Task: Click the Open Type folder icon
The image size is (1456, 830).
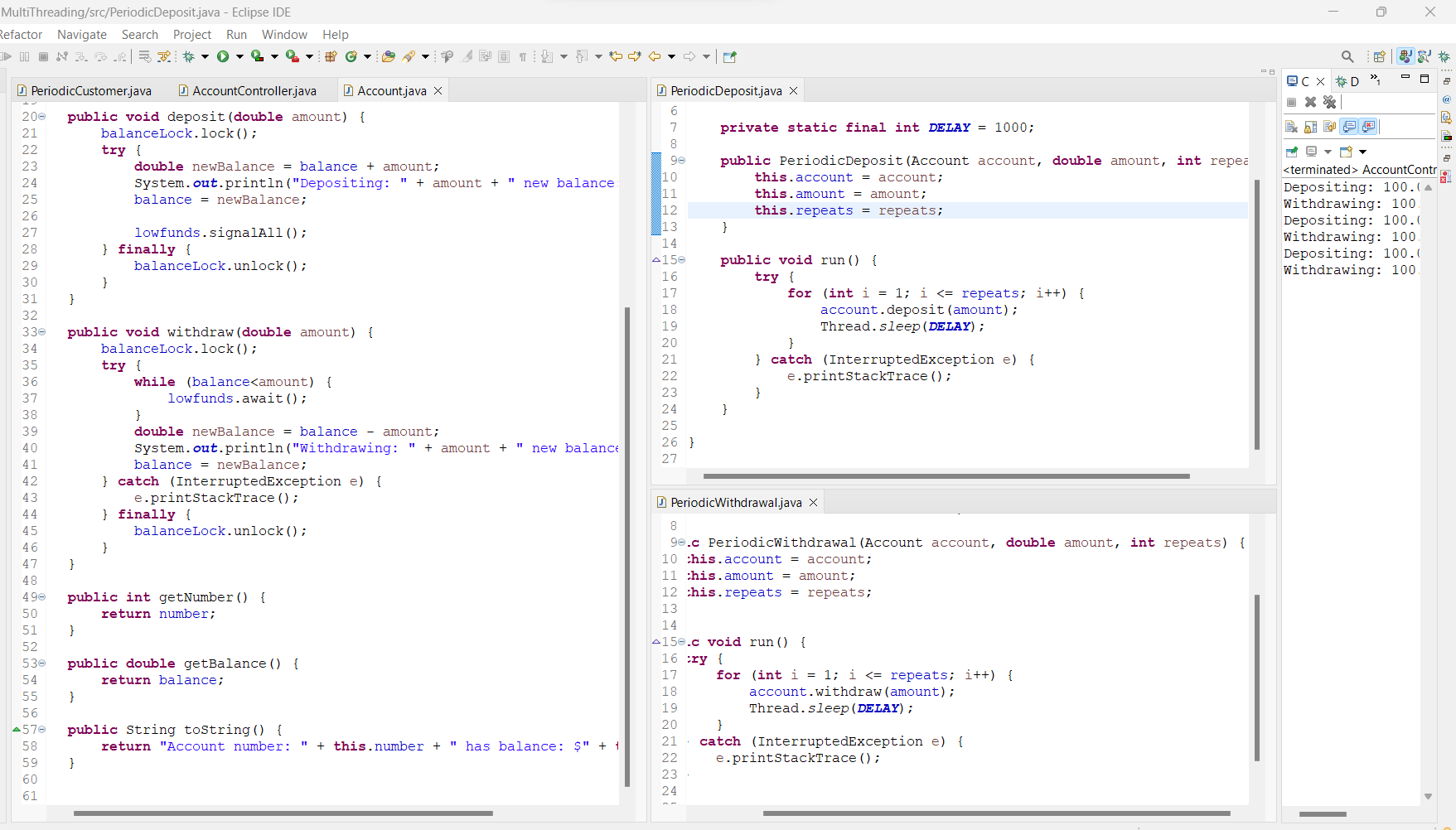Action: tap(388, 56)
